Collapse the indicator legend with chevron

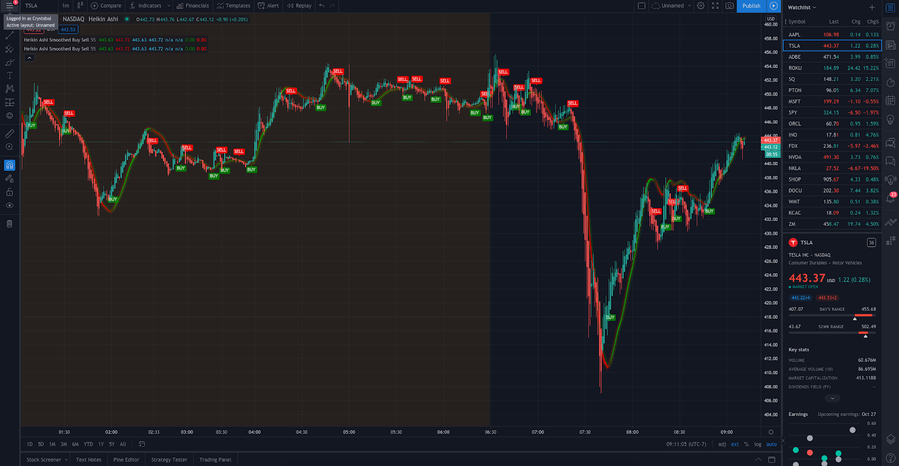click(29, 58)
